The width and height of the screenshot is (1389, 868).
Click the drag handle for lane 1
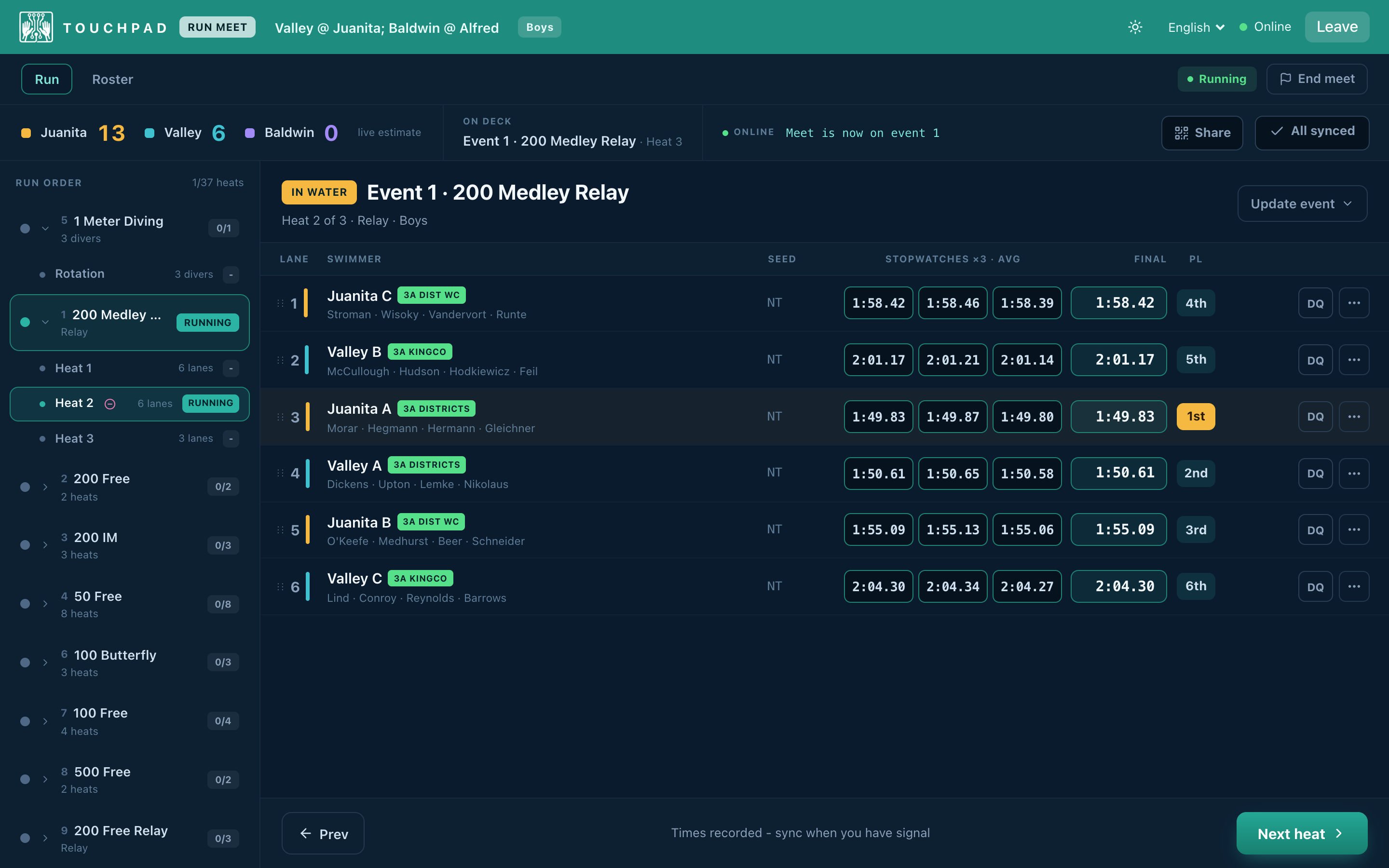pos(280,303)
